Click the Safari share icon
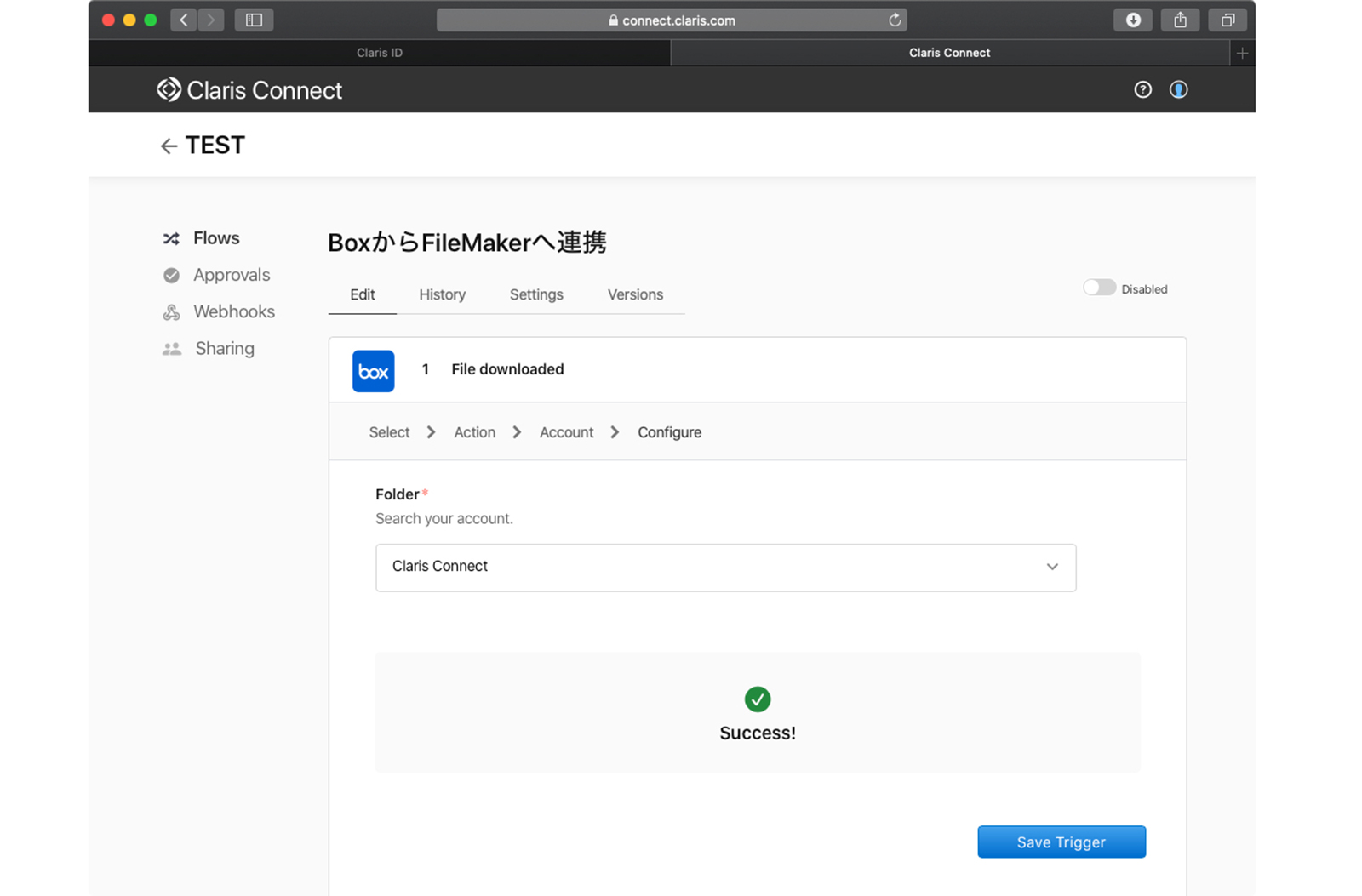1362x896 pixels. [1180, 20]
